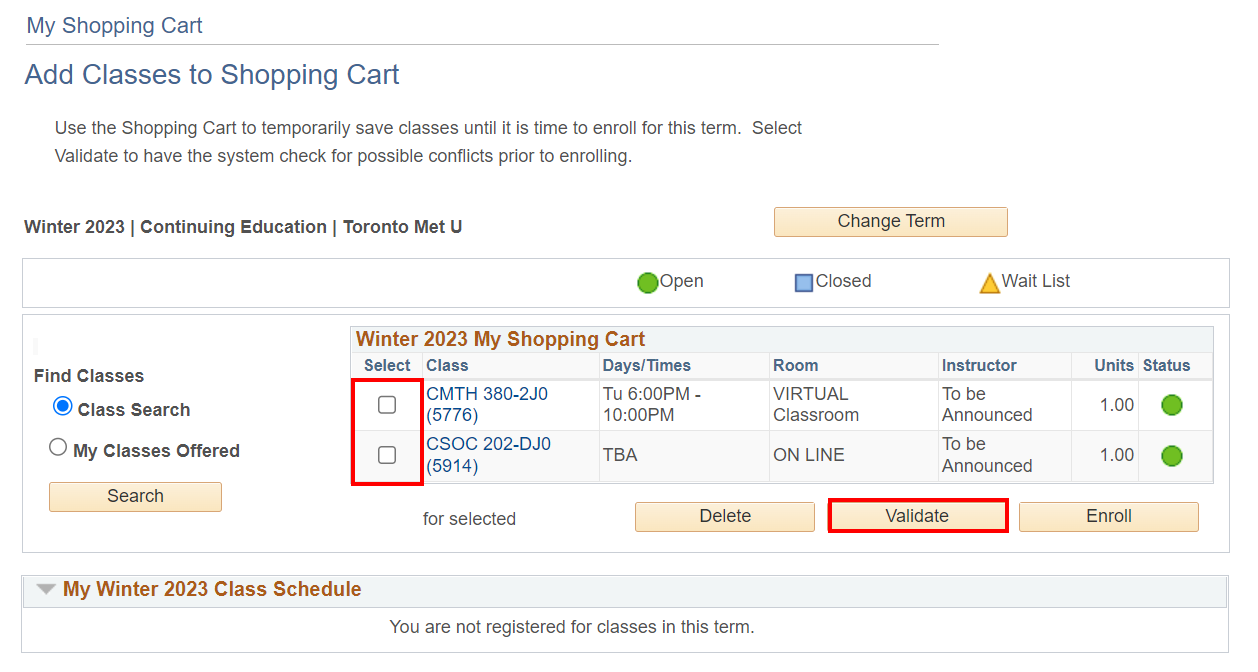This screenshot has width=1258, height=672.
Task: Click the yellow Wait List triangle icon
Action: [x=989, y=283]
